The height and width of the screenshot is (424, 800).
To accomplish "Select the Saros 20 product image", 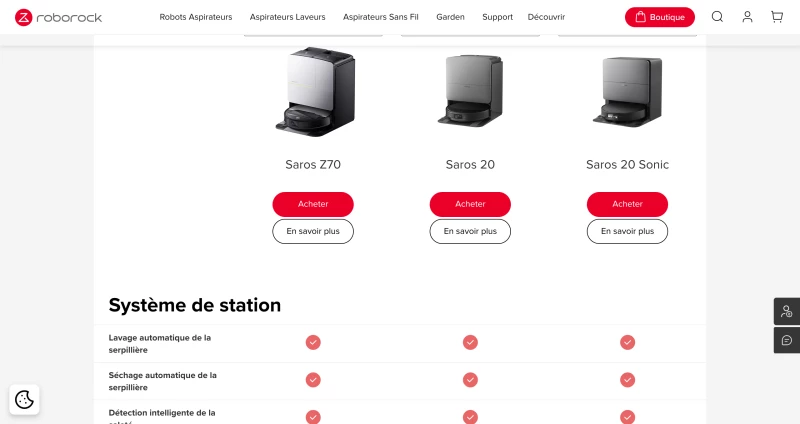I will click(470, 91).
